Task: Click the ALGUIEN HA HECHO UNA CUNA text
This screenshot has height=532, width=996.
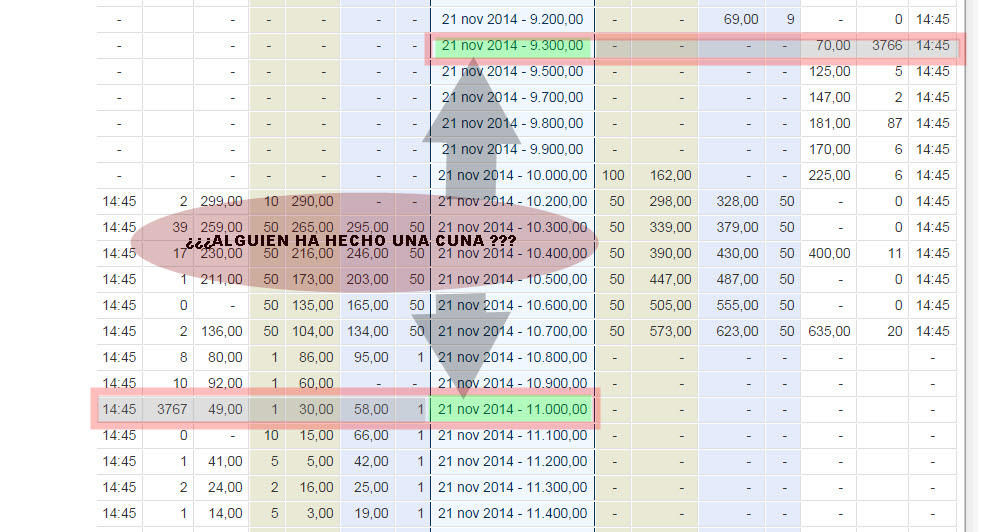Action: pos(350,244)
